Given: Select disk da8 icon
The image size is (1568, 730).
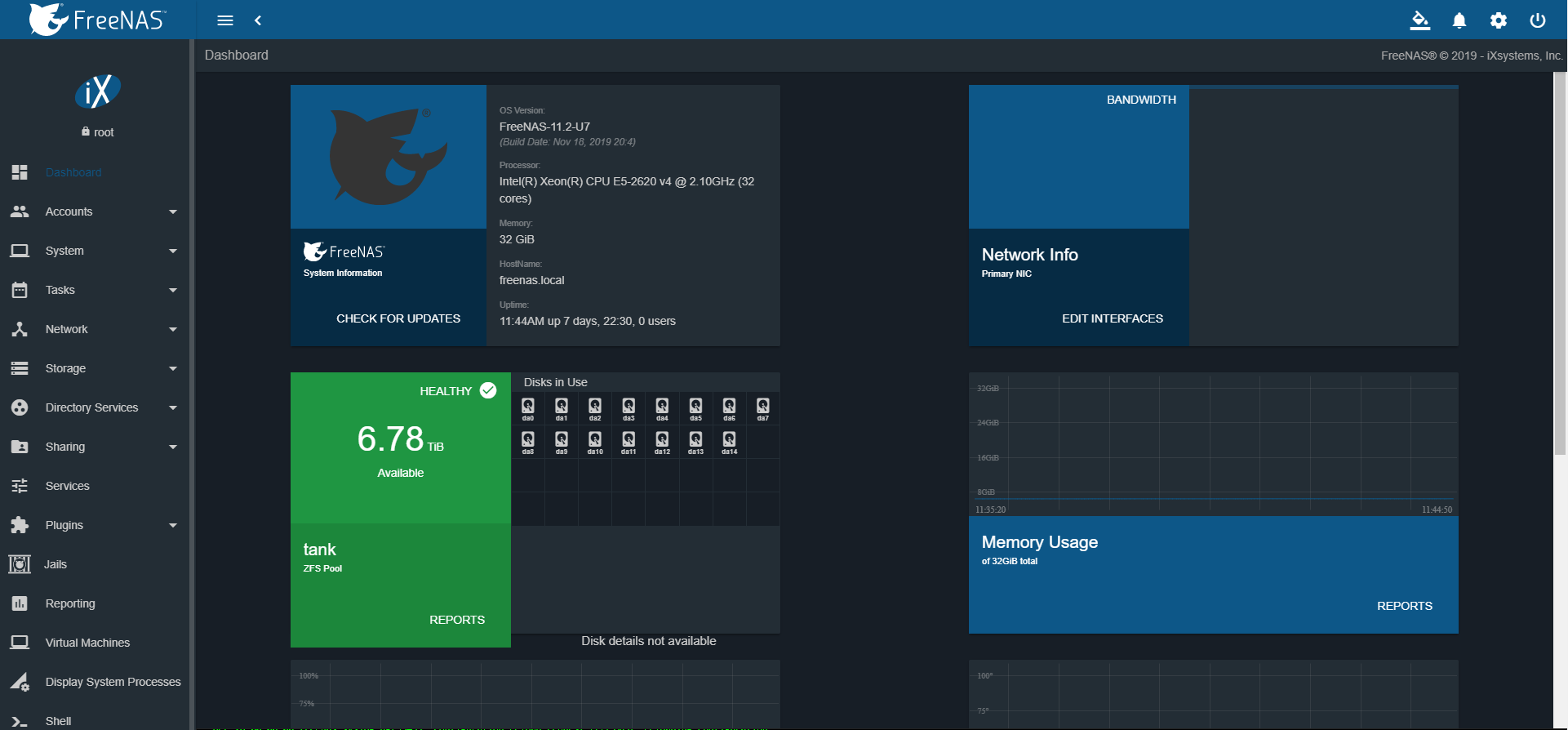Looking at the screenshot, I should (x=528, y=439).
